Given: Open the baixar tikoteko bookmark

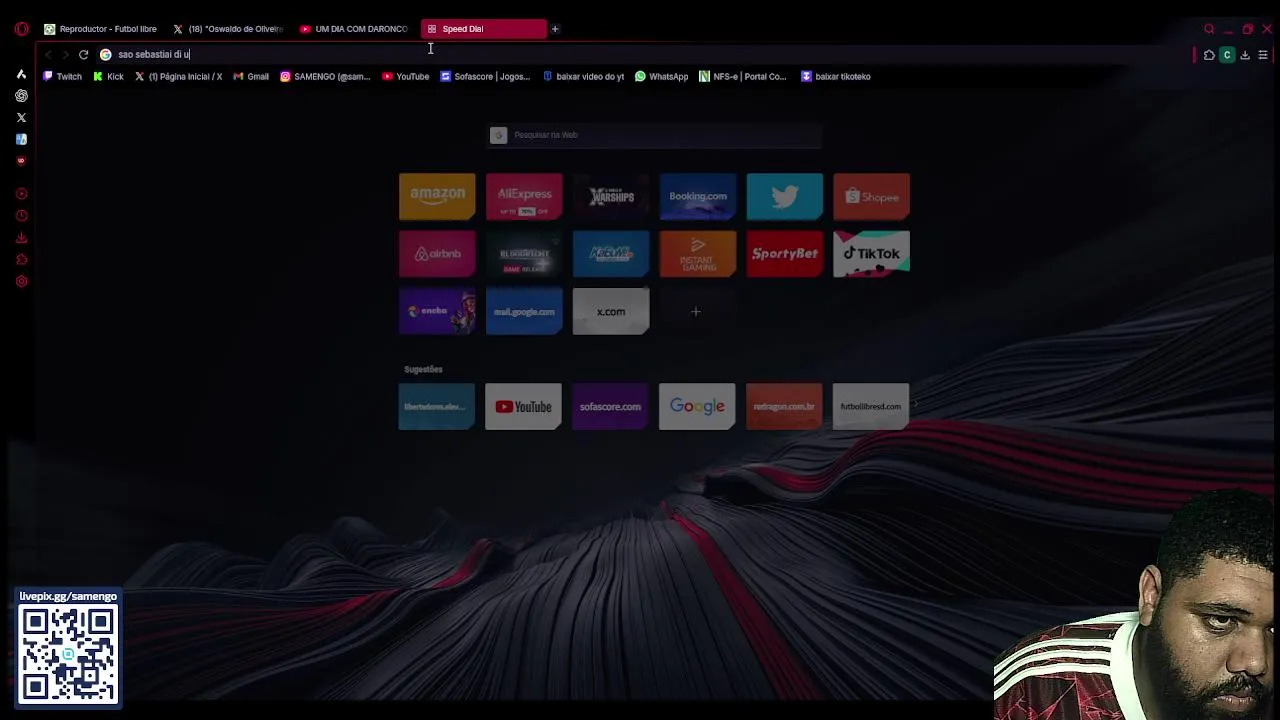Looking at the screenshot, I should coord(836,76).
